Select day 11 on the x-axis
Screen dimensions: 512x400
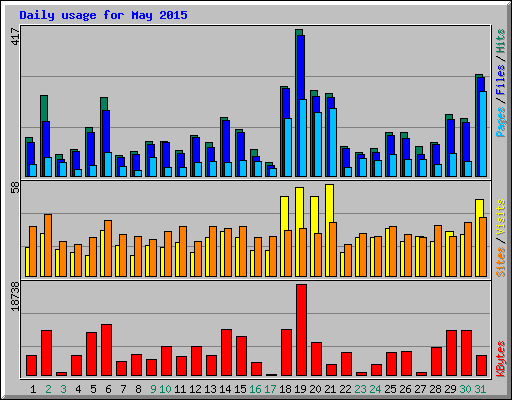(180, 389)
